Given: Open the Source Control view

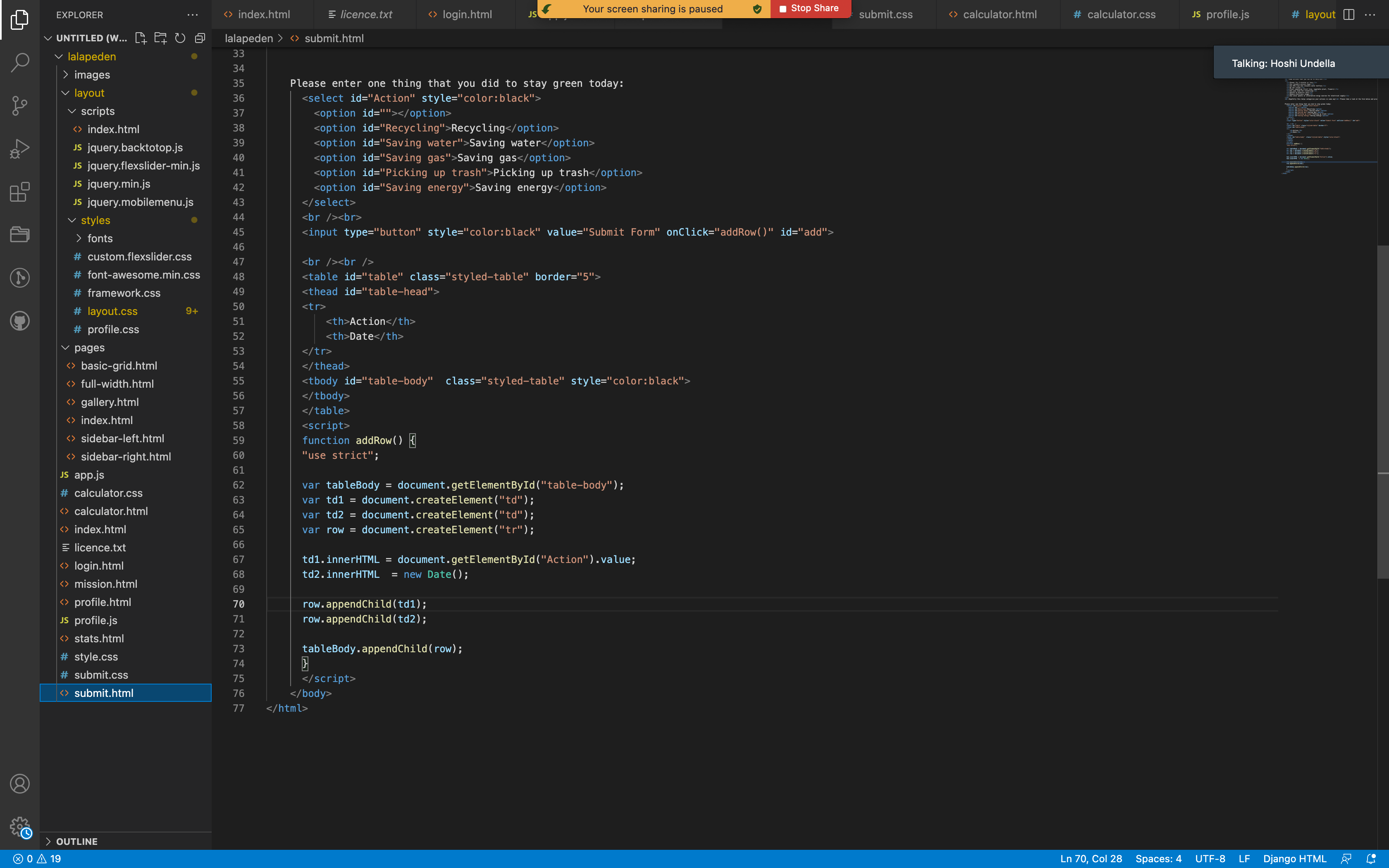Looking at the screenshot, I should coord(19,106).
